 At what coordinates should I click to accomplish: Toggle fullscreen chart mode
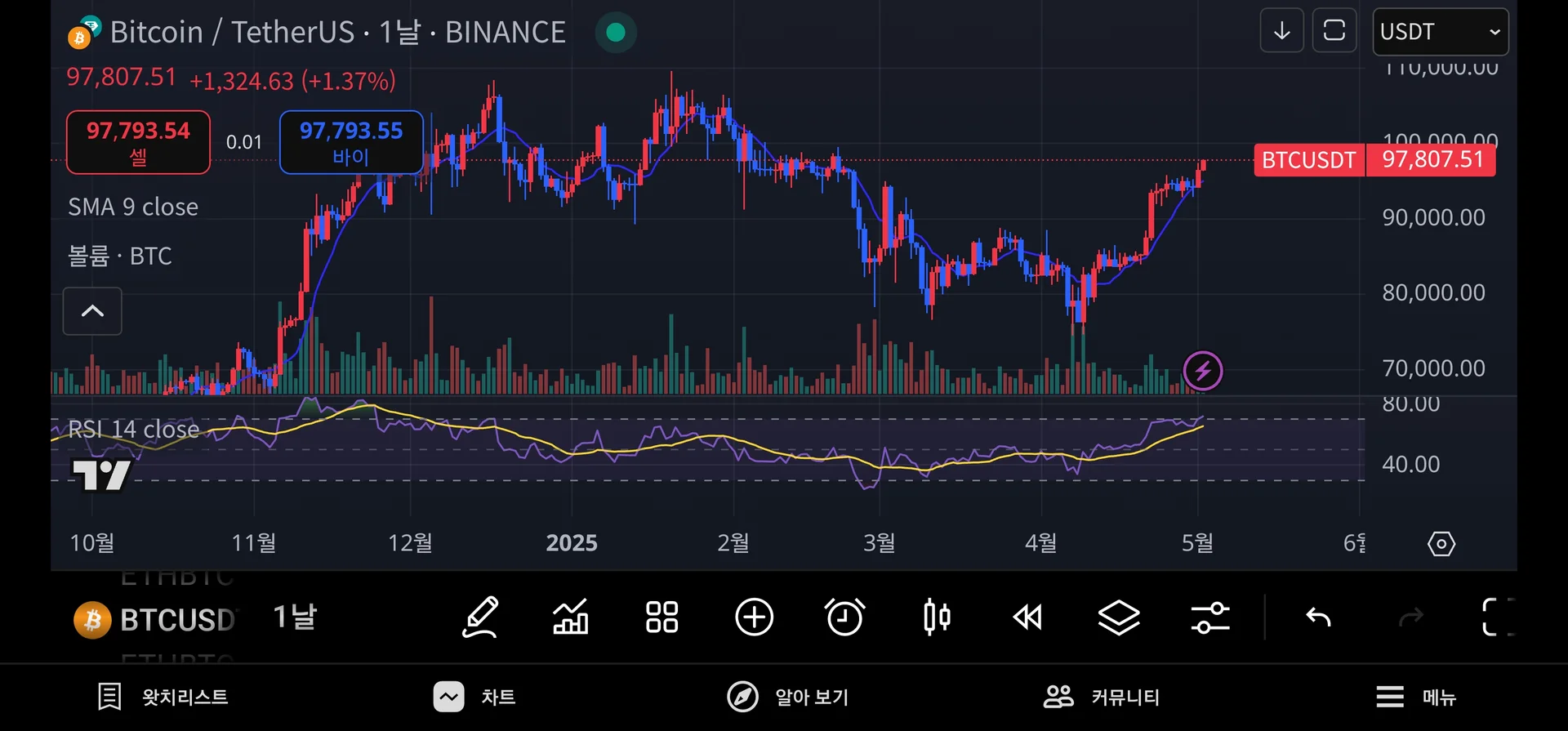click(x=1497, y=617)
